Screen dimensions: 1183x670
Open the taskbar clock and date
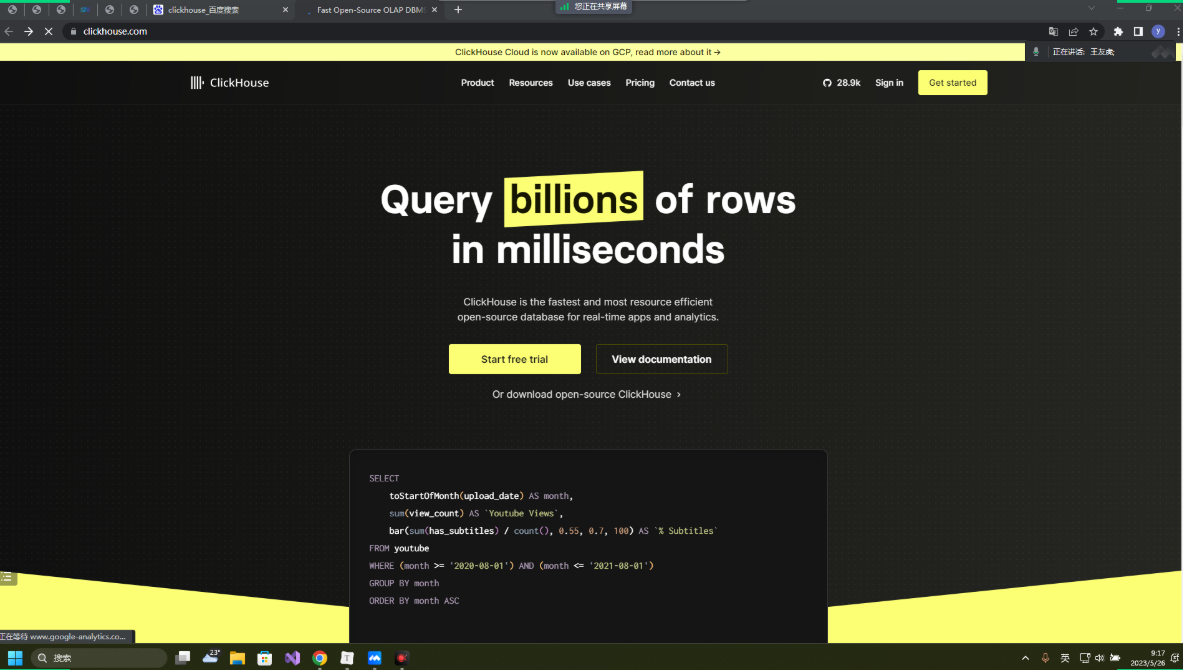(1147, 658)
